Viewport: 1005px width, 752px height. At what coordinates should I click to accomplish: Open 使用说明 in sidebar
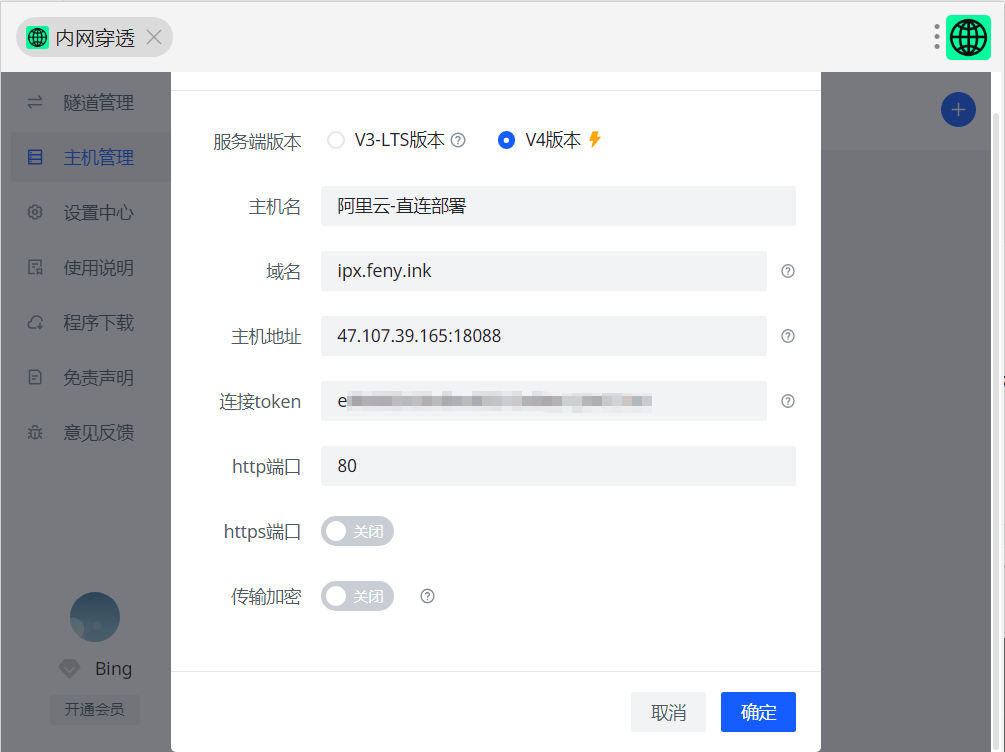[91, 267]
